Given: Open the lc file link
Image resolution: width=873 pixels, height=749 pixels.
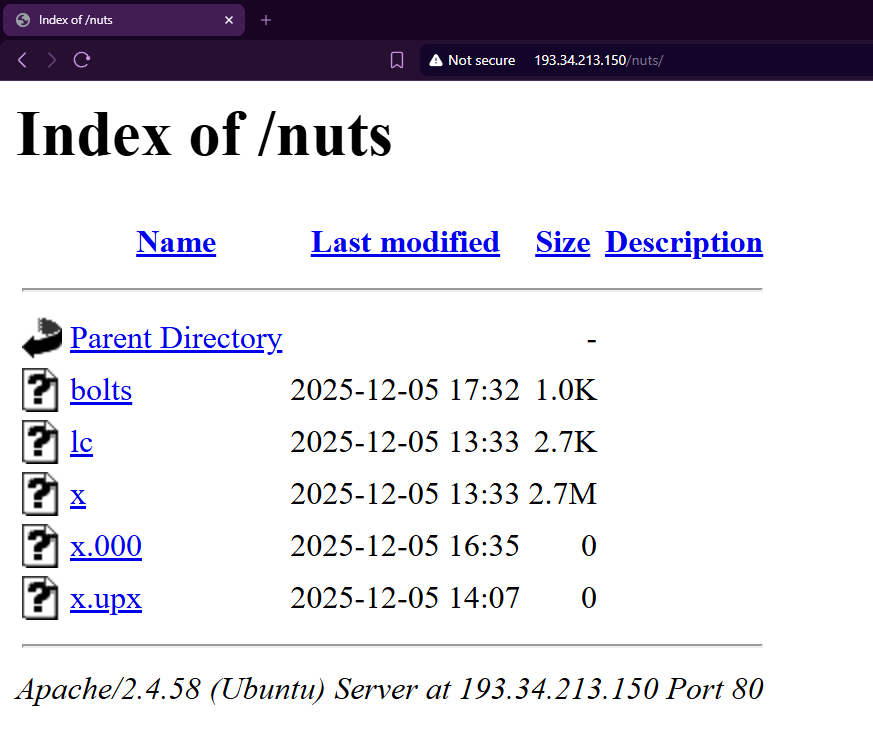Looking at the screenshot, I should (81, 442).
